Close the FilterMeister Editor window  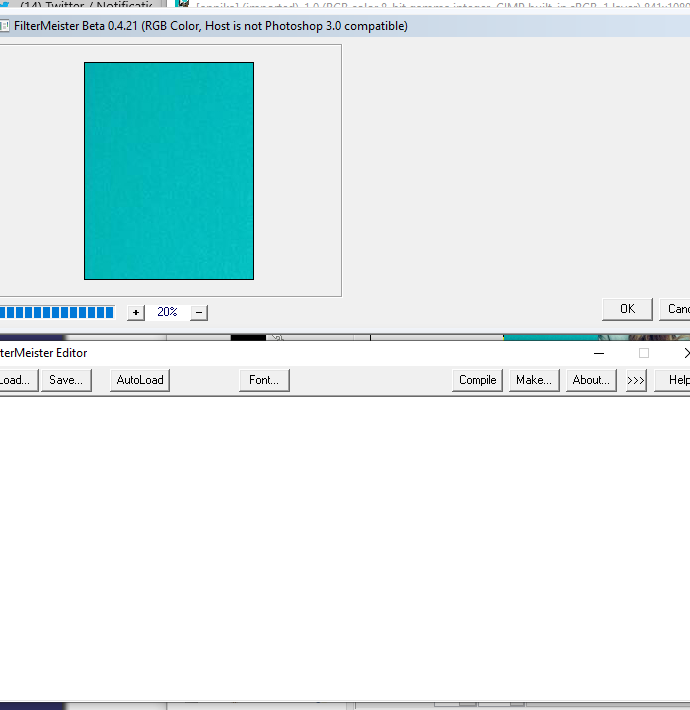click(685, 353)
